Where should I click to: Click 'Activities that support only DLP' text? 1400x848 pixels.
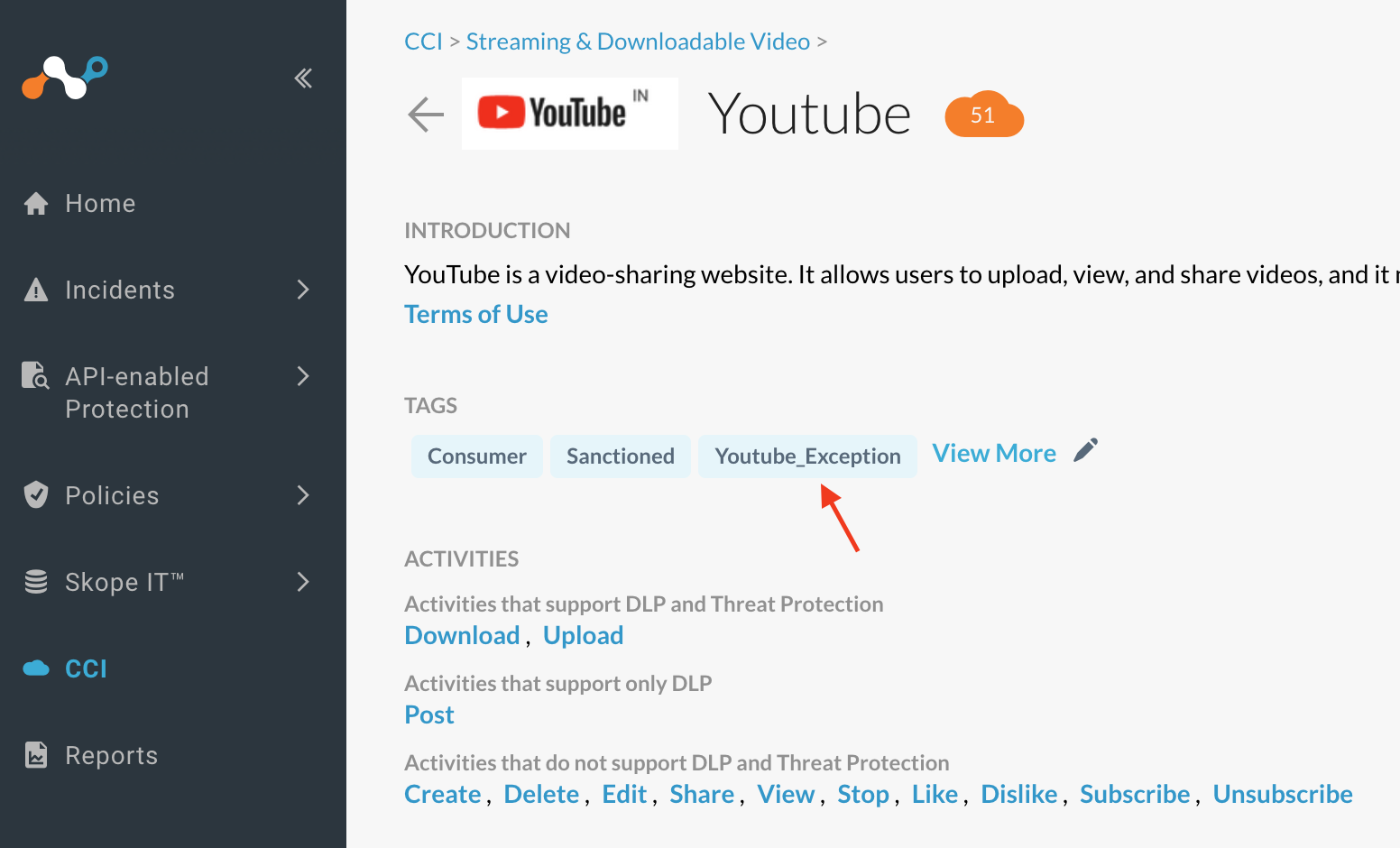tap(558, 684)
